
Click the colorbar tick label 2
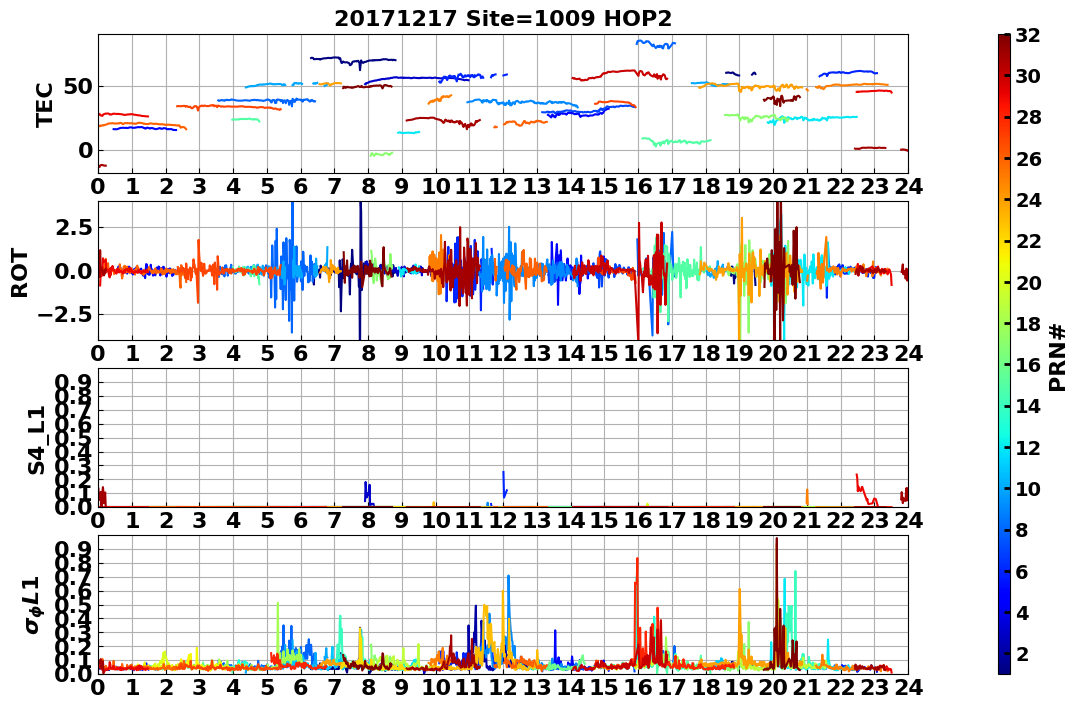coord(1022,653)
